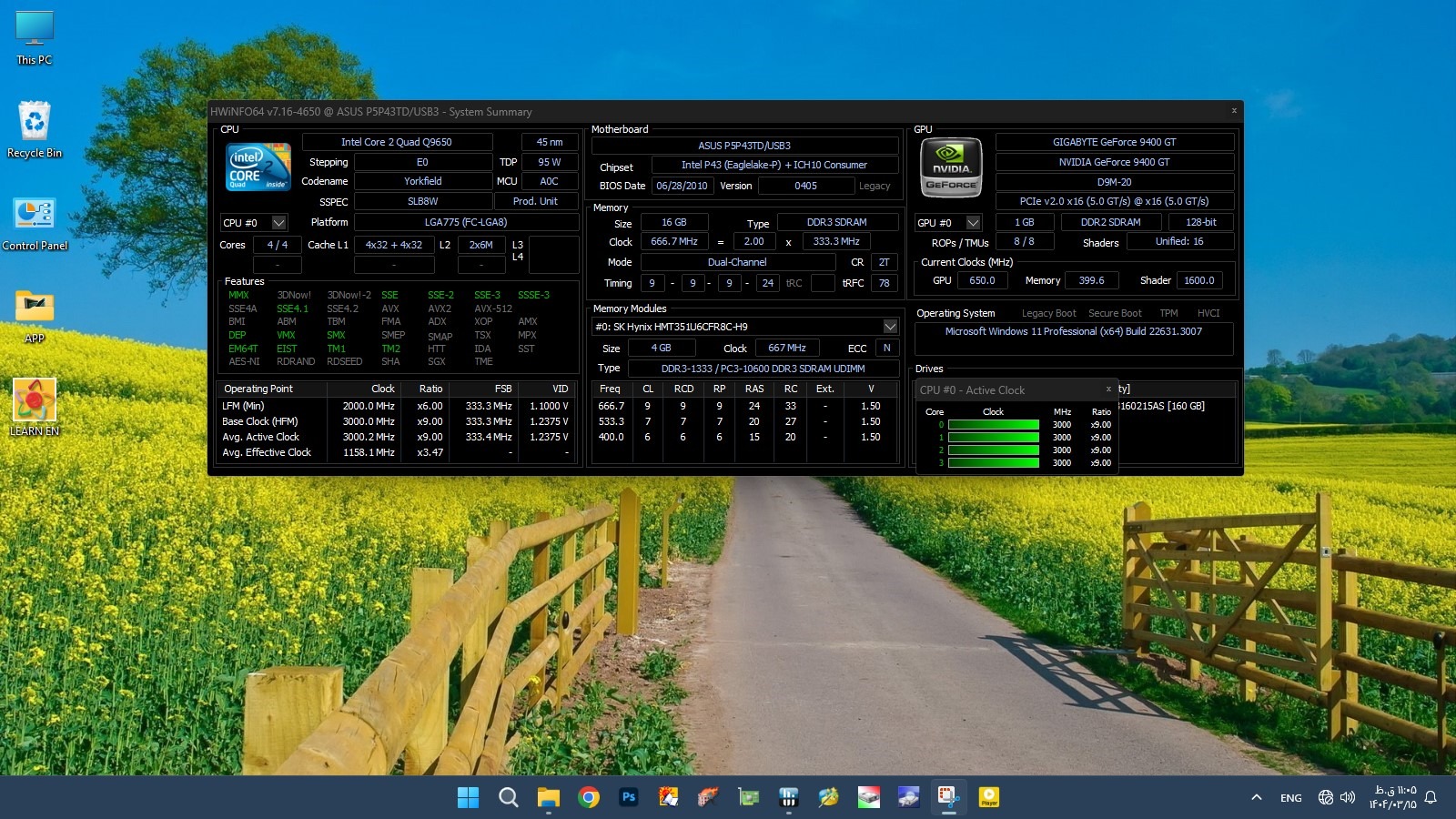The image size is (1456, 819).
Task: Click the Intel Core 2 Quad Q9650 field
Action: click(x=397, y=142)
